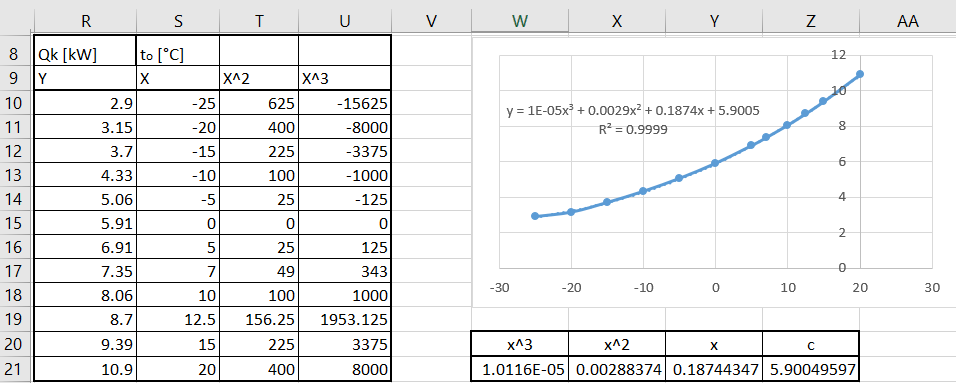Image resolution: width=956 pixels, height=383 pixels.
Task: Click the 'c' label cell
Action: click(810, 345)
